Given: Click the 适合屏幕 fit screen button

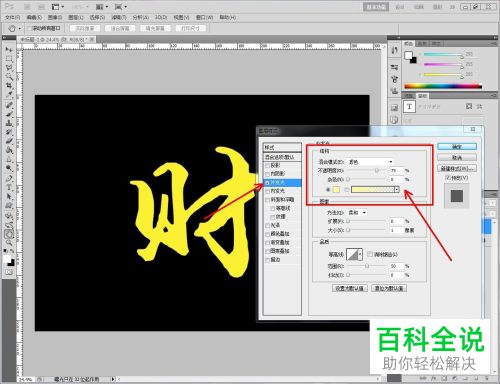Looking at the screenshot, I should point(120,28).
